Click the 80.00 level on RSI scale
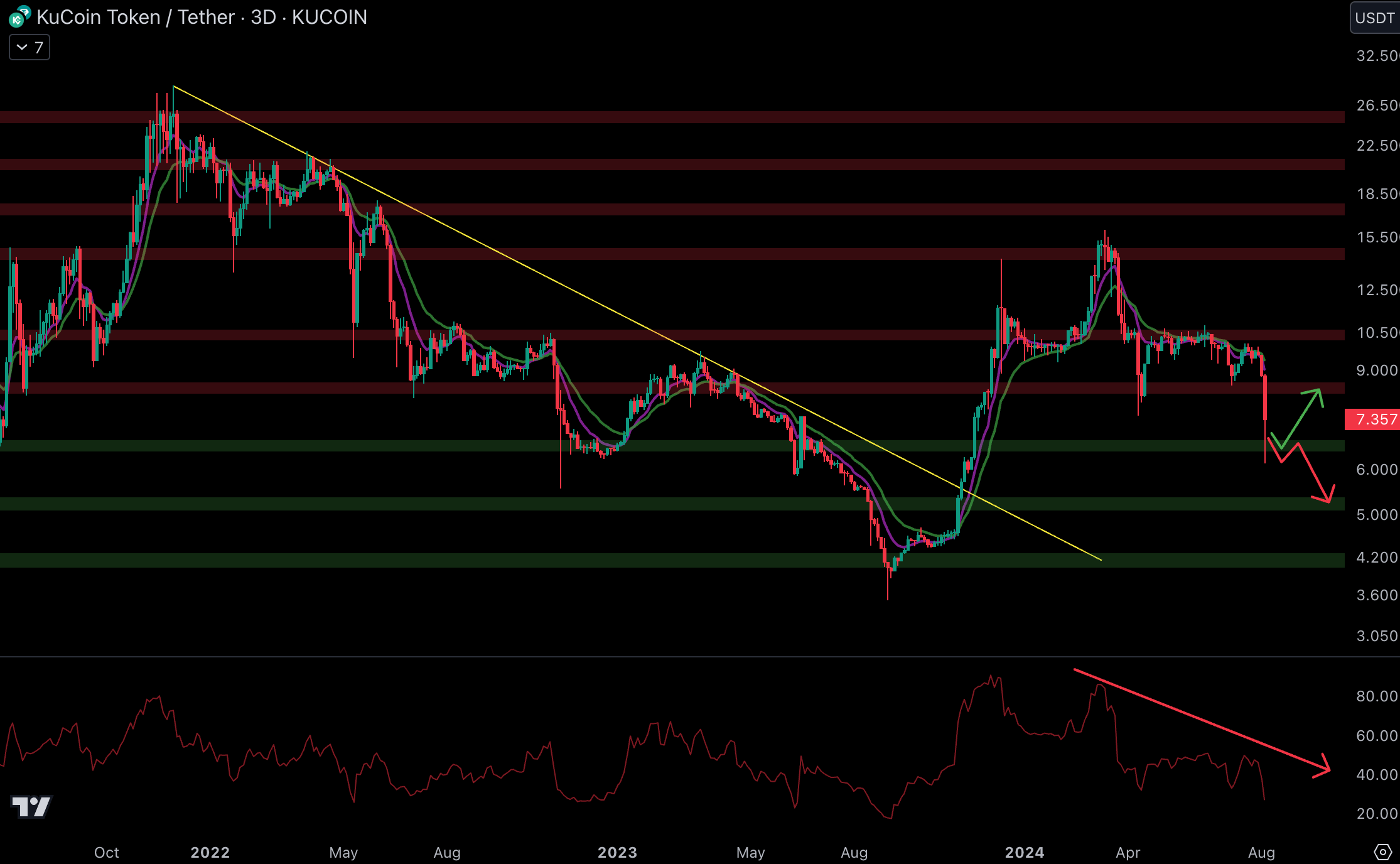Screen dimensions: 1400x864 pos(1376,696)
